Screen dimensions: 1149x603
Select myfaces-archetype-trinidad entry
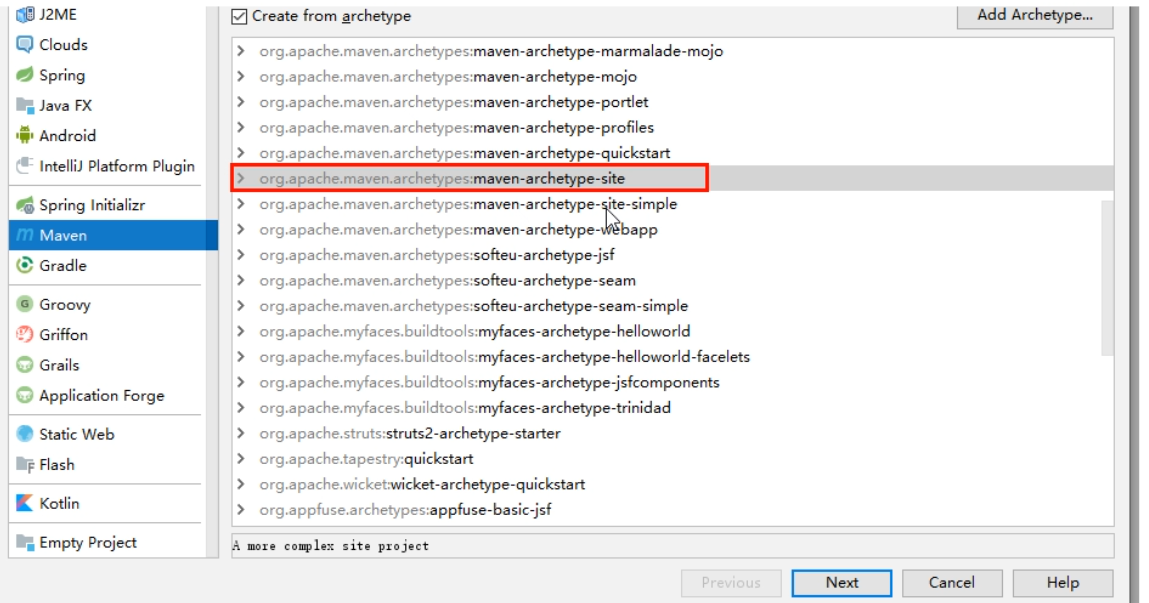tap(465, 408)
